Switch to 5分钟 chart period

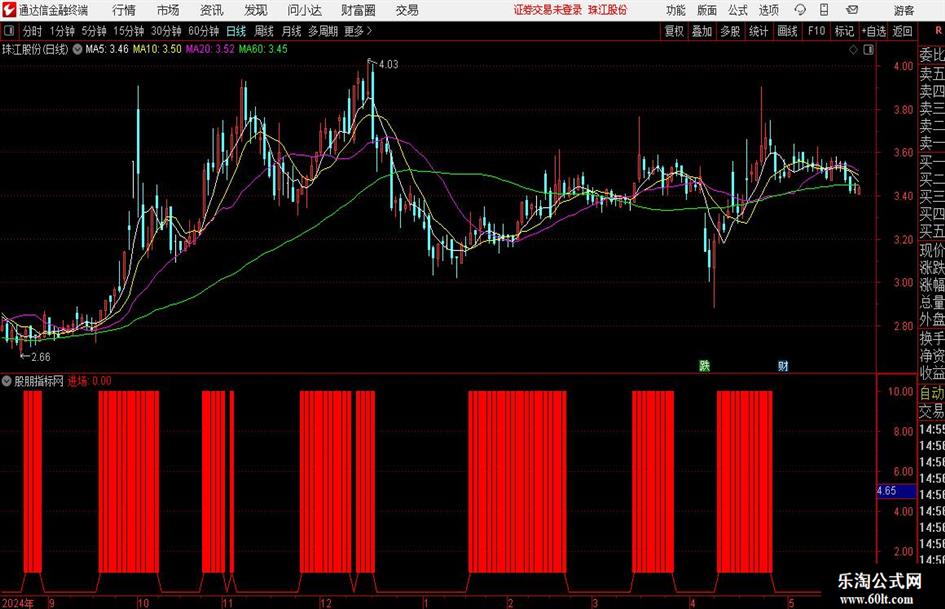(93, 31)
